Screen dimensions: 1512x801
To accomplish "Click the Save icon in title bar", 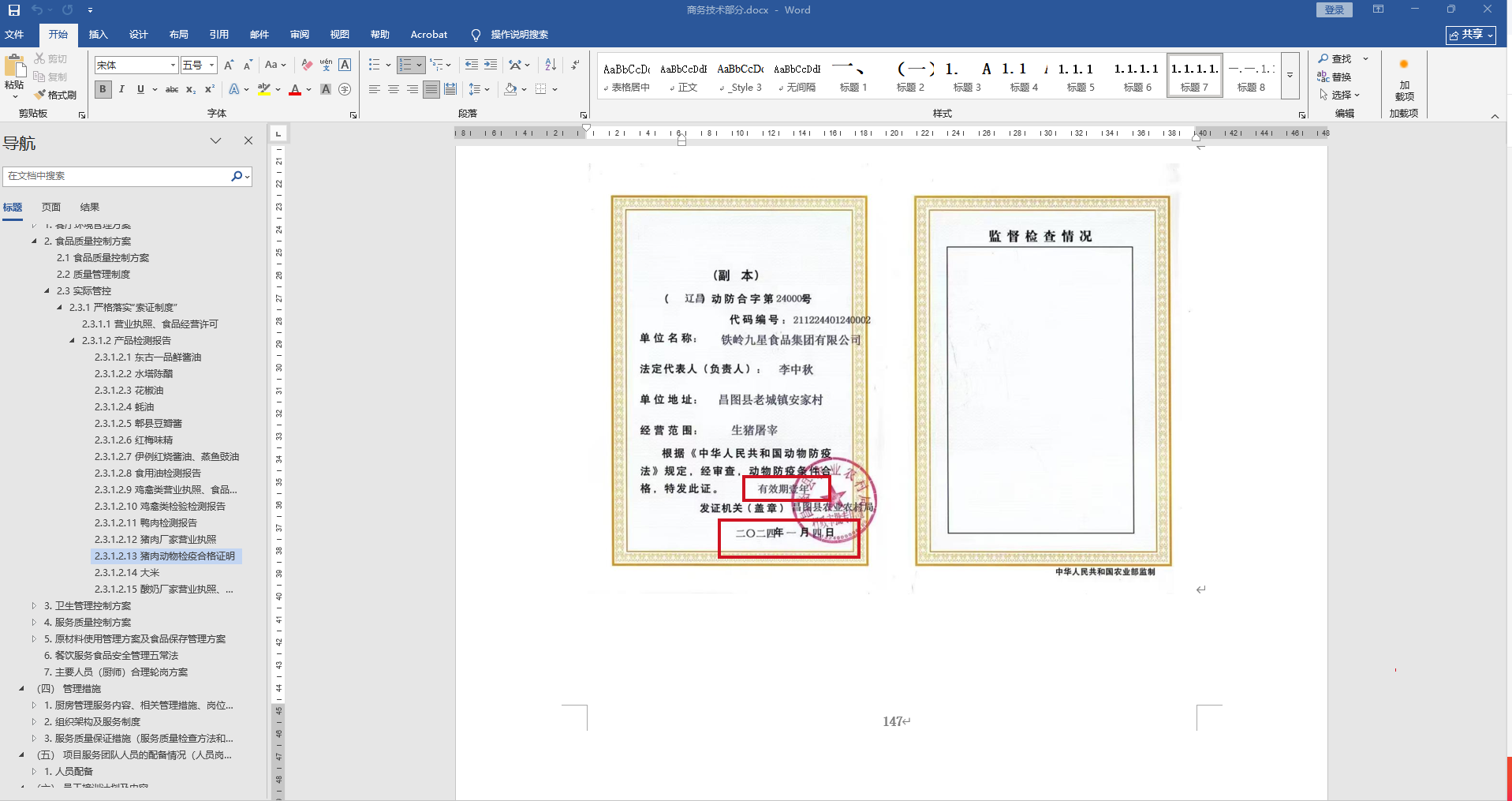I will [x=14, y=10].
